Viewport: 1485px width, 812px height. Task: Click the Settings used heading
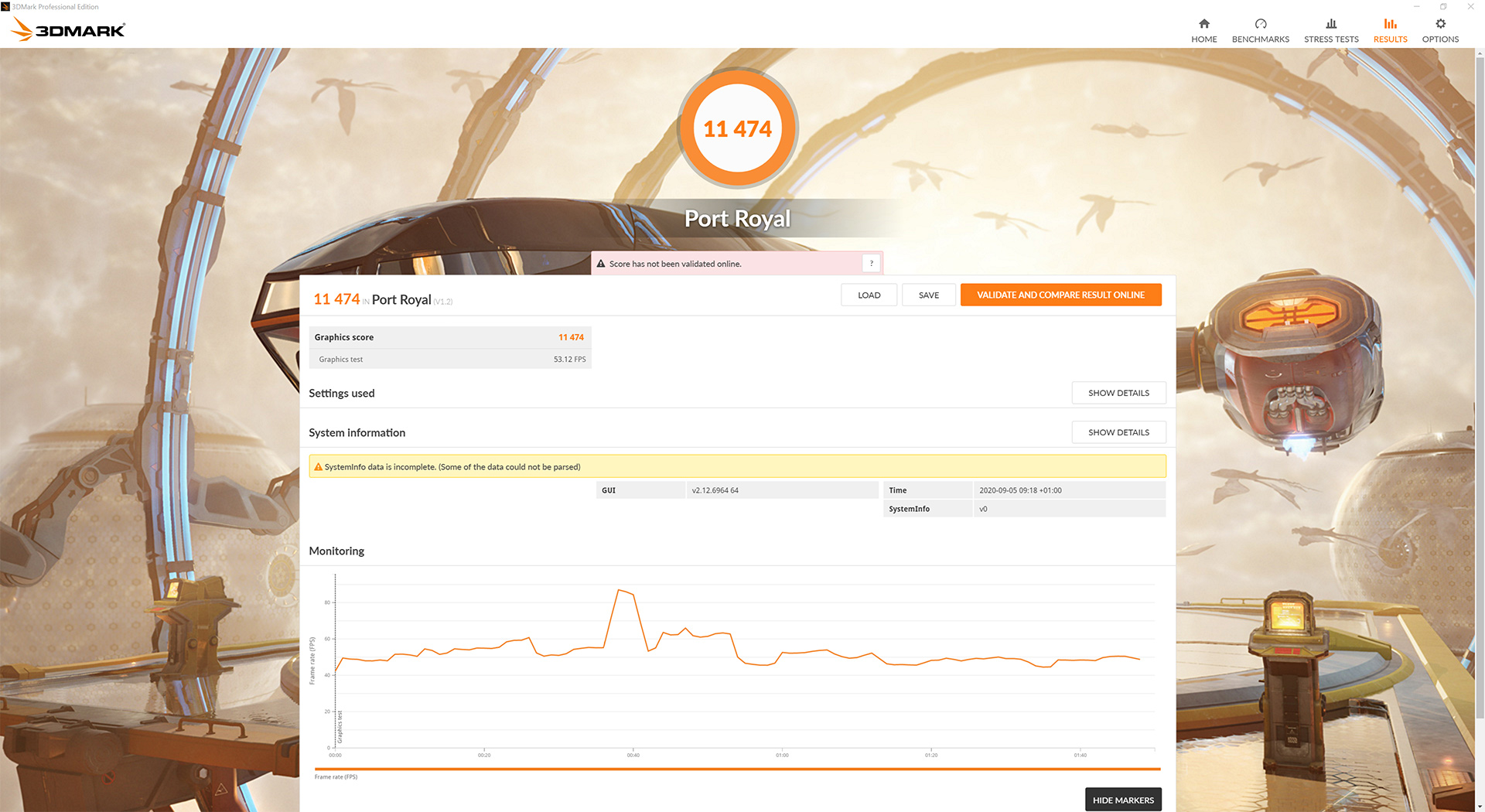342,393
